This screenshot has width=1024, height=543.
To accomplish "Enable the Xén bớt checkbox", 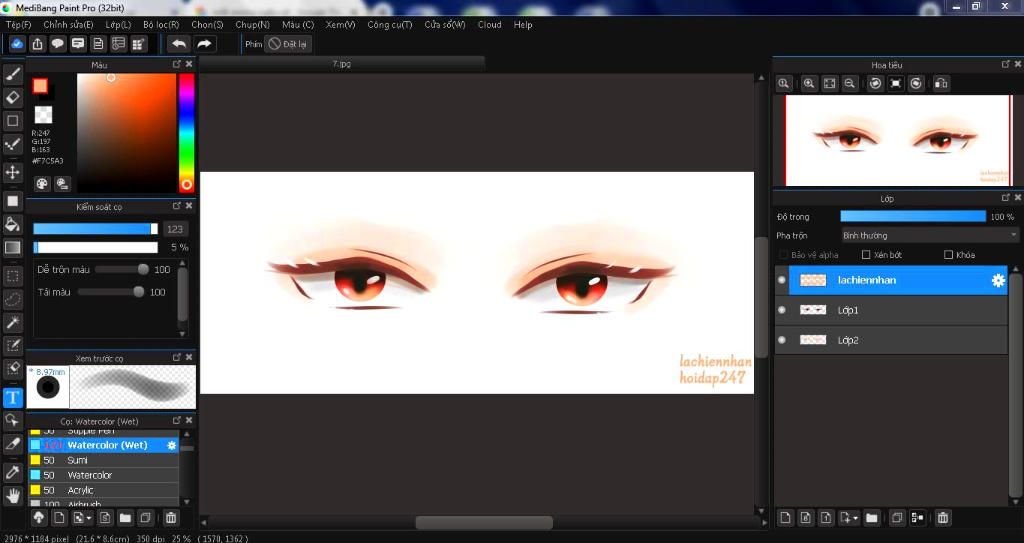I will coord(866,255).
